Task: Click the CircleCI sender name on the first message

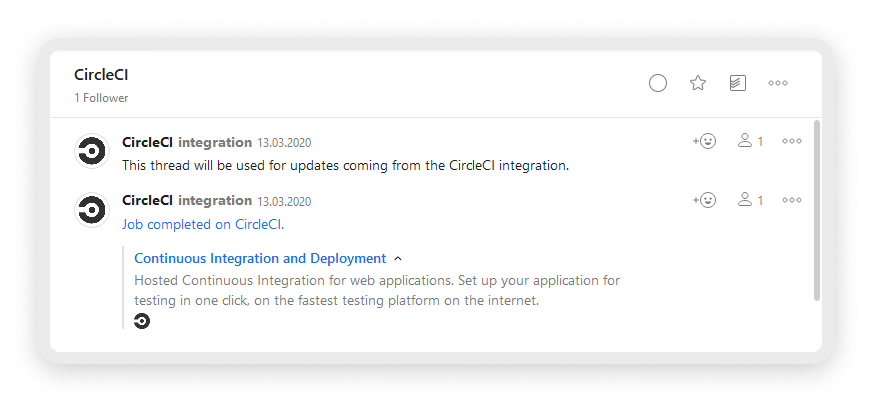Action: (147, 142)
